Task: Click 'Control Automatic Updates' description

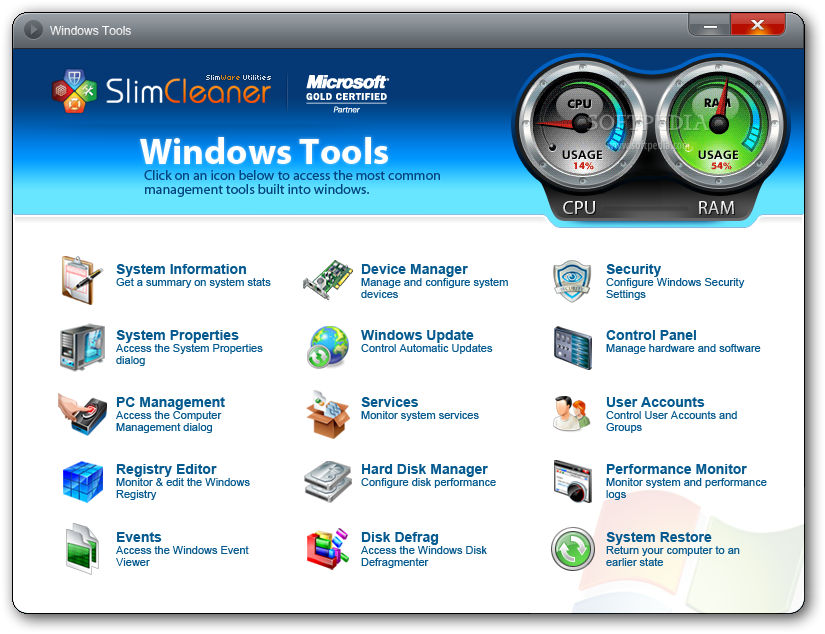Action: coord(427,348)
